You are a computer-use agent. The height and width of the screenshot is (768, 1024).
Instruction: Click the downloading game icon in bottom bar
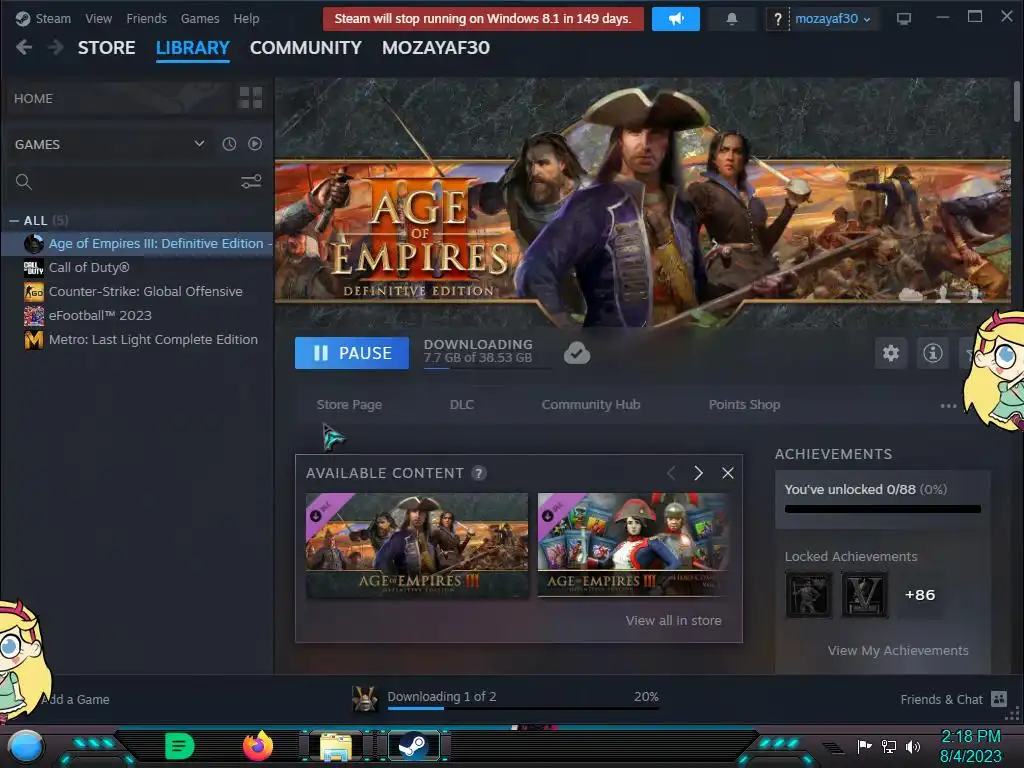tap(364, 699)
